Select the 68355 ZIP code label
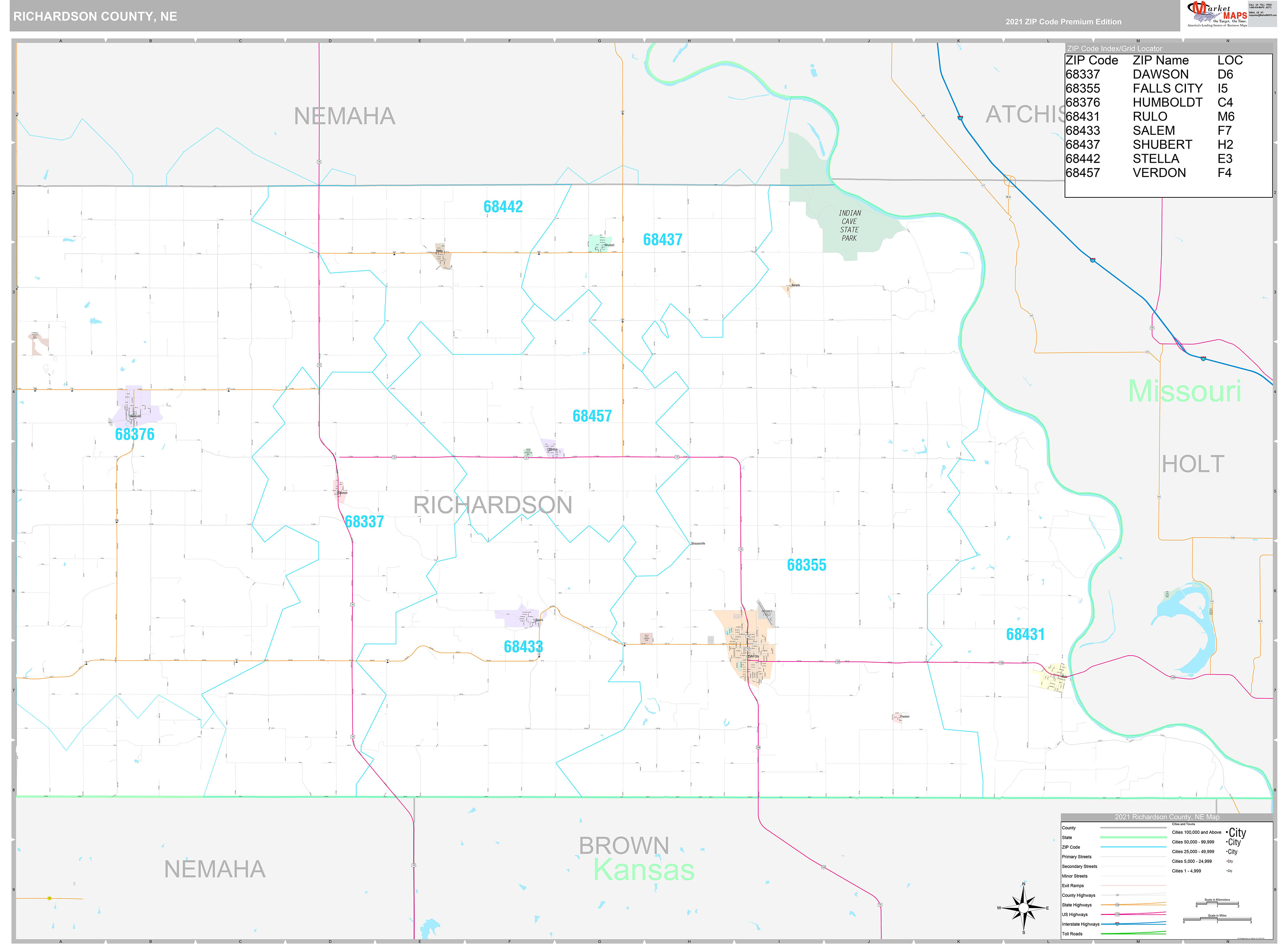Image resolution: width=1288 pixels, height=945 pixels. pyautogui.click(x=806, y=565)
